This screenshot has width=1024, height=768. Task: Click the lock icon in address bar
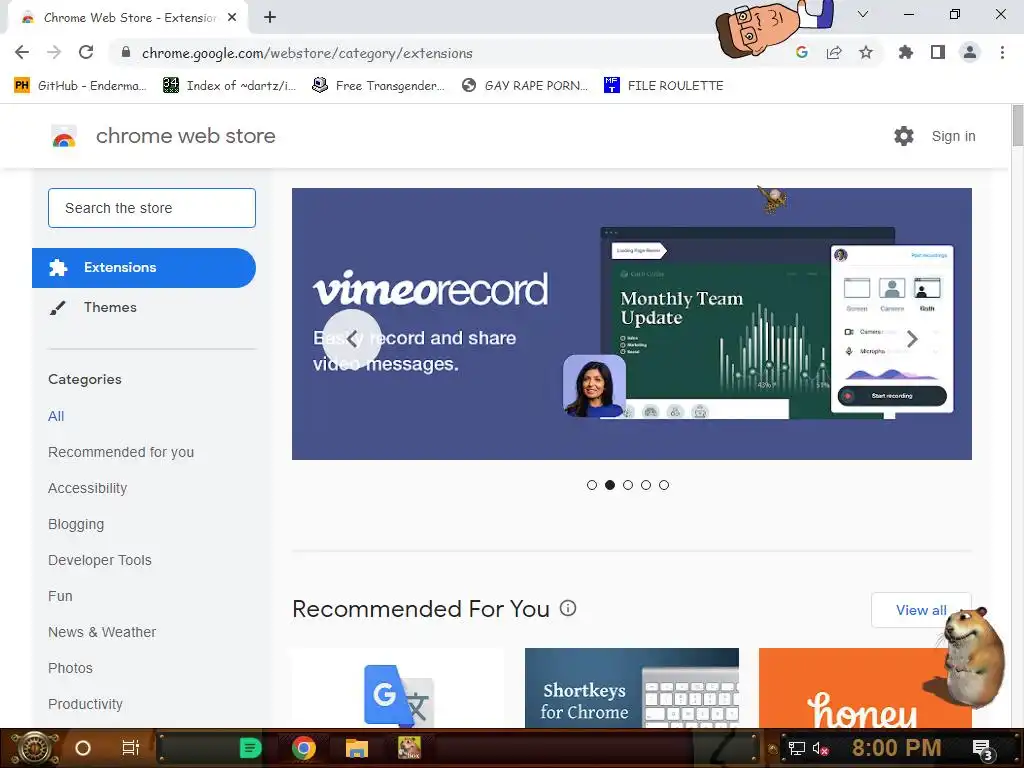tap(126, 52)
